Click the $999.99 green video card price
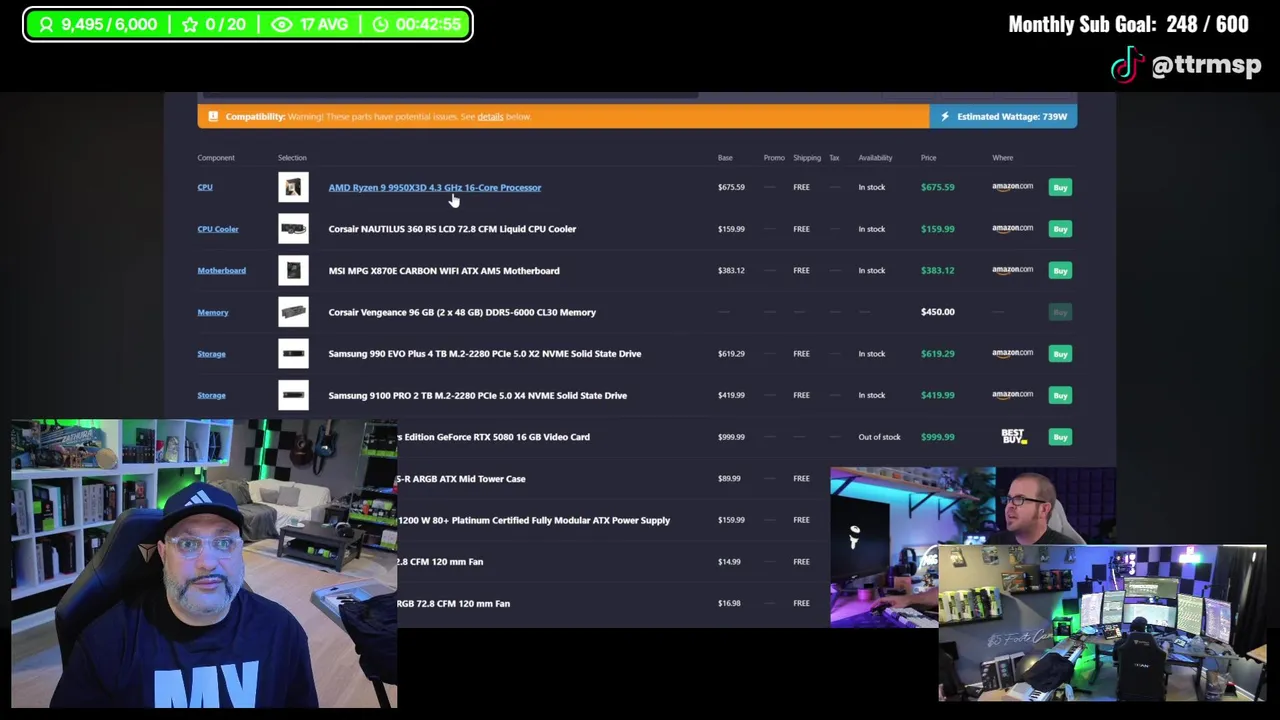Screen dimensions: 1280x720 (937, 437)
